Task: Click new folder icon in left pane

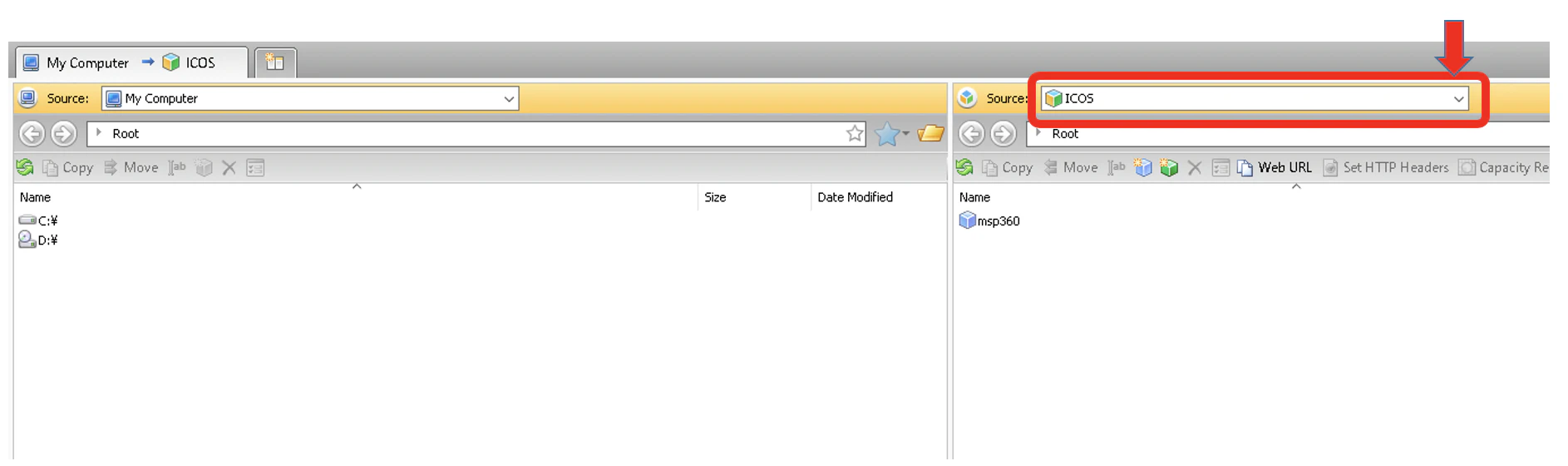Action: click(x=204, y=167)
